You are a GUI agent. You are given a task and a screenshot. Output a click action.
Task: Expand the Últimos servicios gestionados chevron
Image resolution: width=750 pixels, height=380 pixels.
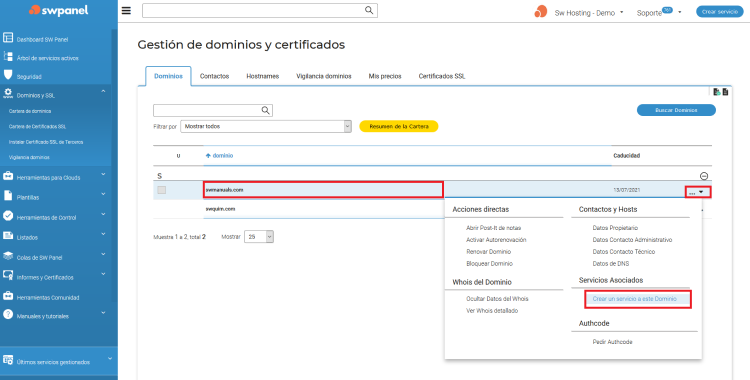(x=110, y=358)
